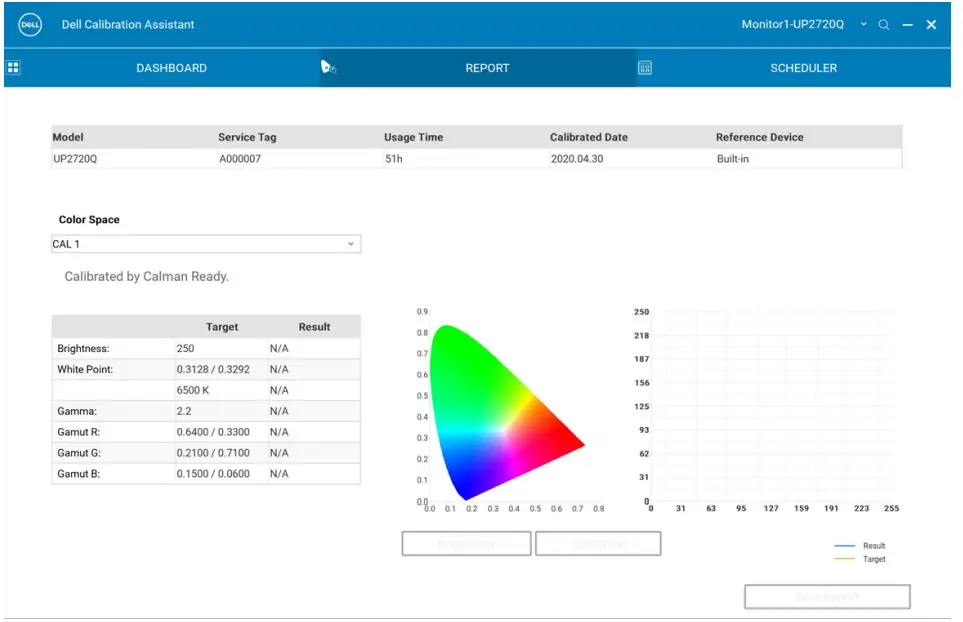Click the right button below the gamut diagram
The width and height of the screenshot is (963, 622).
(598, 544)
